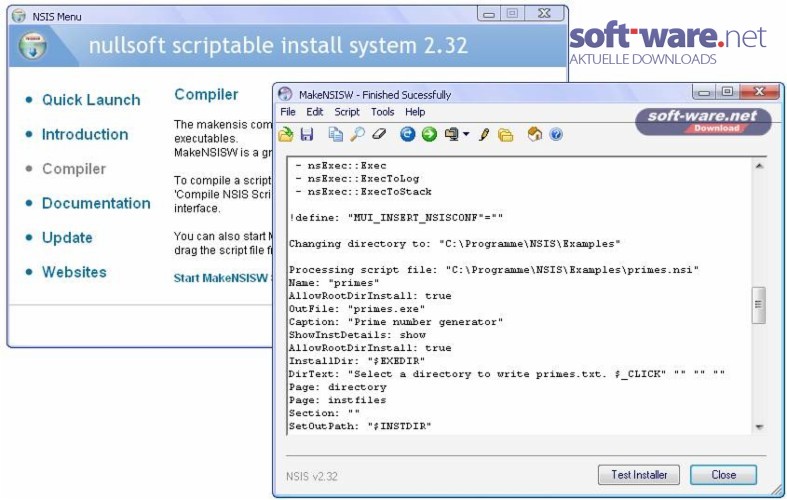Viewport: 787px width, 500px height.
Task: Click the Save Output floppy icon
Action: pos(307,135)
